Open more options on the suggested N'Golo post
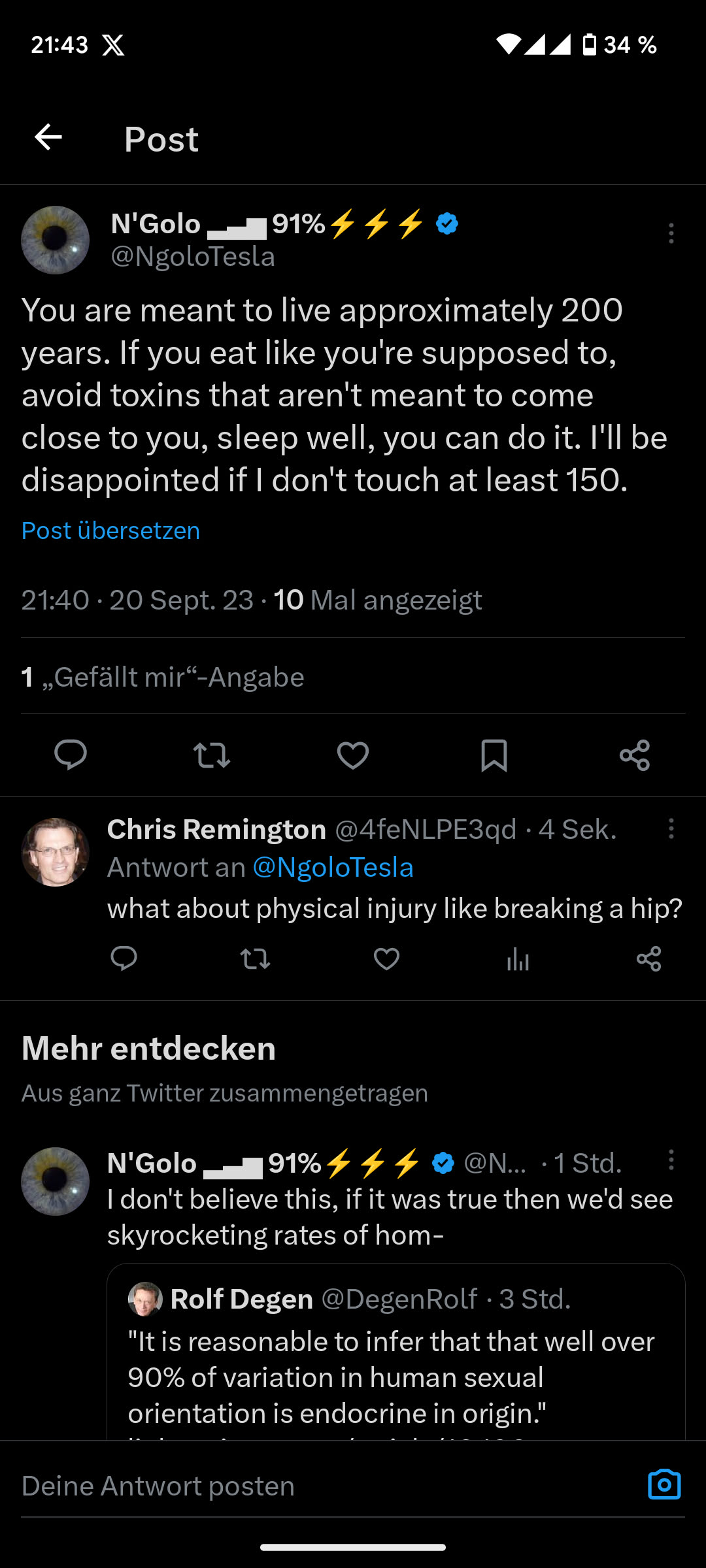This screenshot has width=706, height=1568. 671,1160
